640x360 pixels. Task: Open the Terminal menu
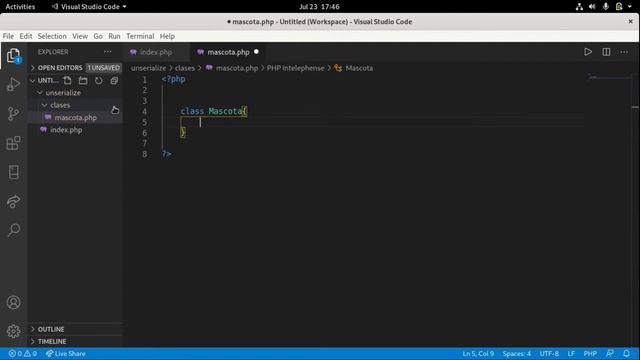140,36
